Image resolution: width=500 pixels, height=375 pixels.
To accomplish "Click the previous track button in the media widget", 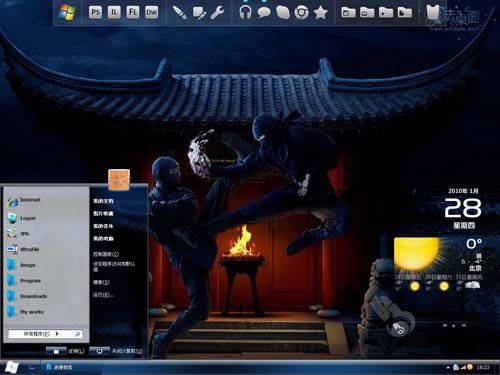I will (x=445, y=325).
